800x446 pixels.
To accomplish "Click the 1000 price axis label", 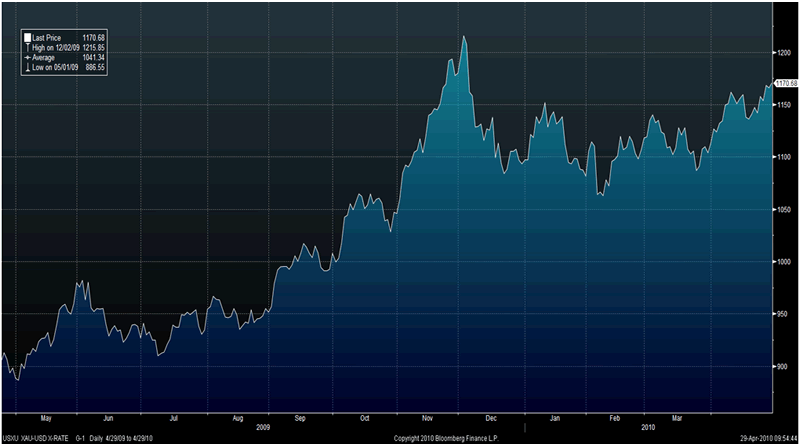I will [x=784, y=262].
